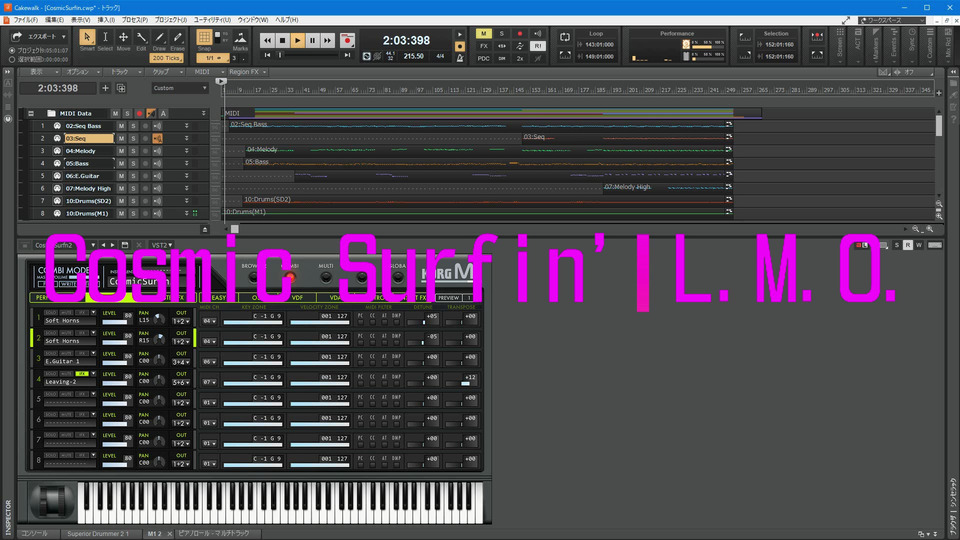
Task: Mute the MIDI Data folder
Action: pos(115,113)
